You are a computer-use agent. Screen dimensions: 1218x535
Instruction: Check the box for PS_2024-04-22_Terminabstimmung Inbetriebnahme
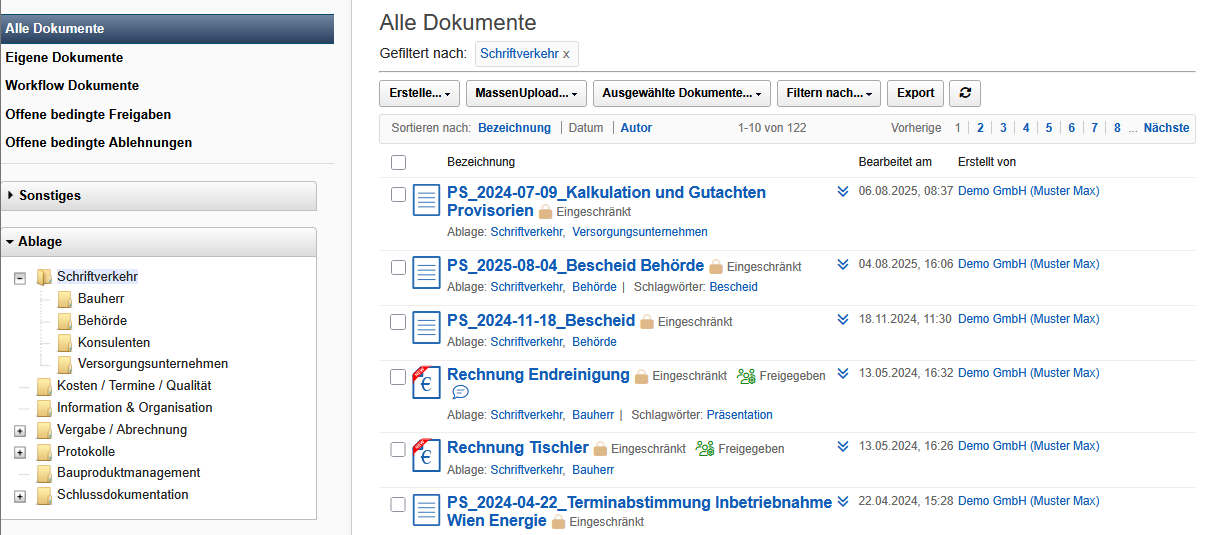398,504
